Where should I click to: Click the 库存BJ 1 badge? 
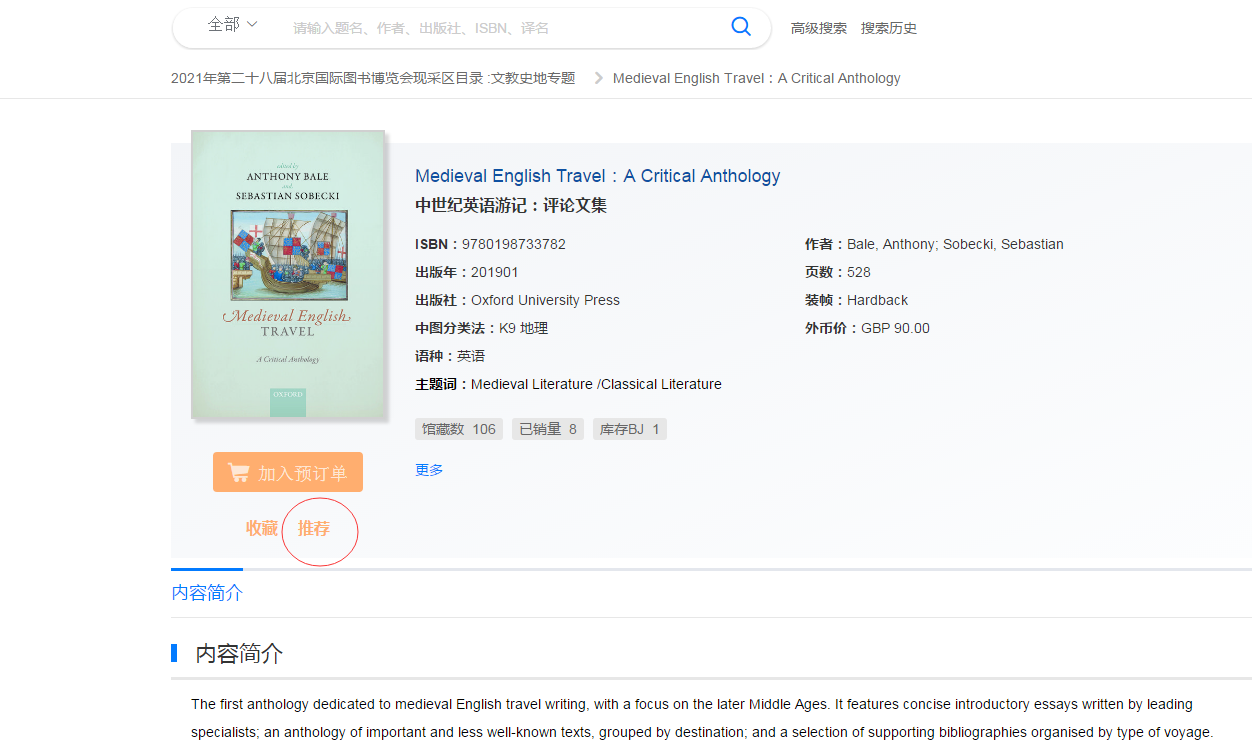point(629,429)
